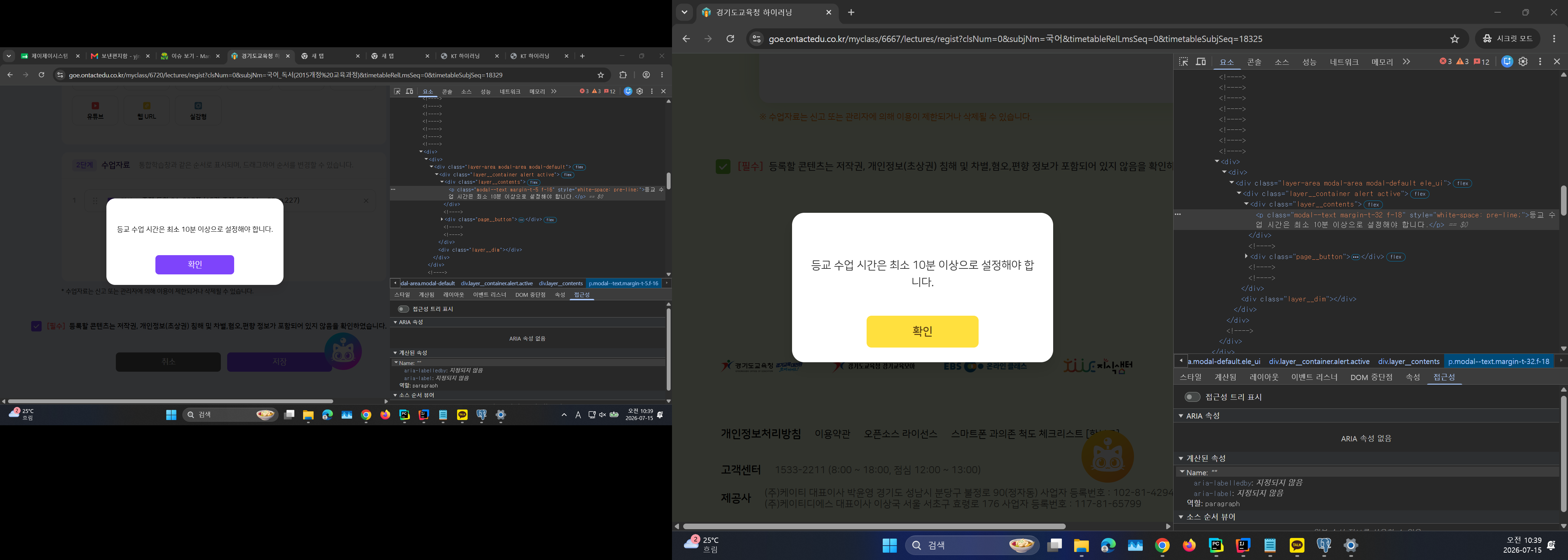Switch to the 콘솔 tab in right DevTools
This screenshot has width=1568, height=560.
1254,62
